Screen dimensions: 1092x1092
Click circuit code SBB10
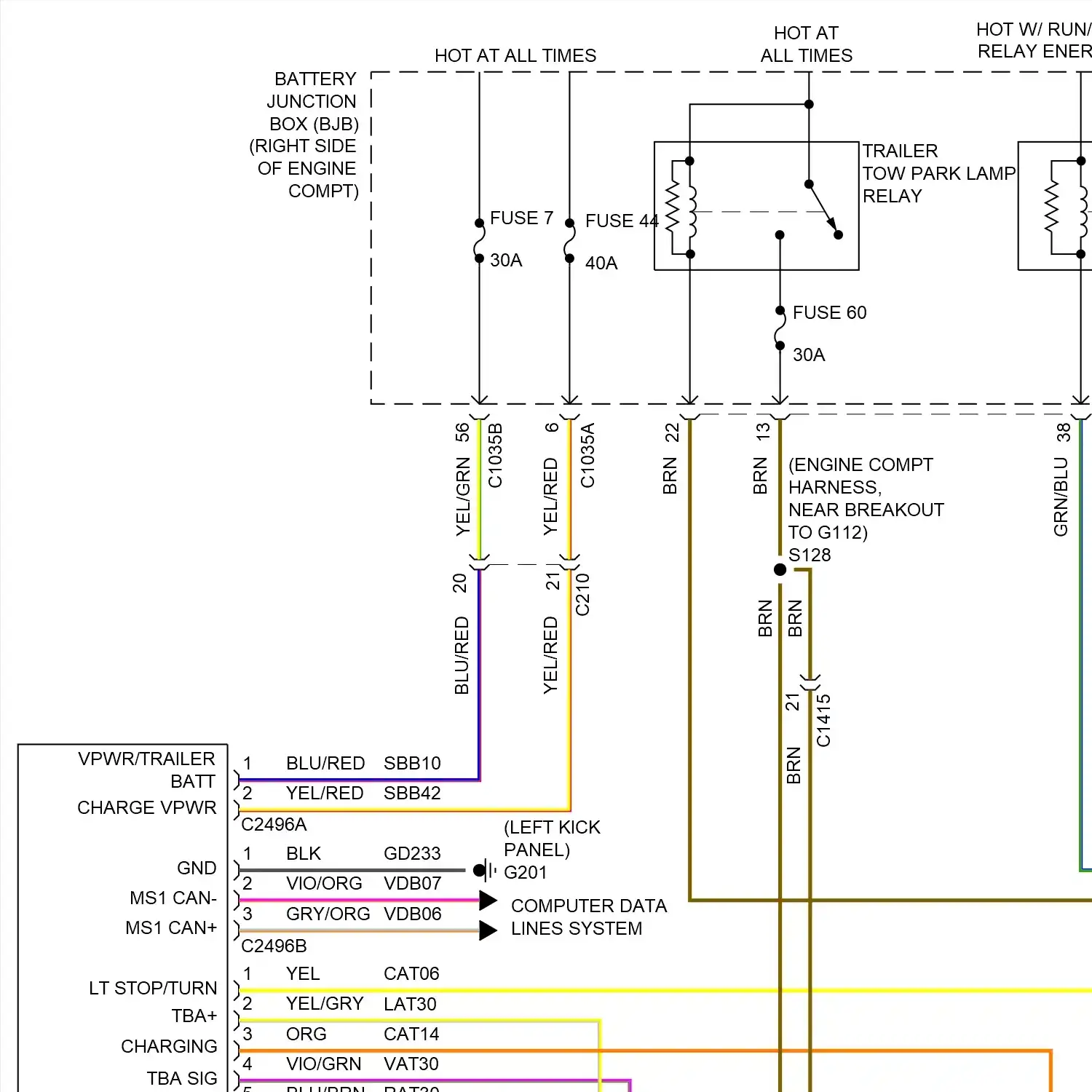tap(412, 763)
